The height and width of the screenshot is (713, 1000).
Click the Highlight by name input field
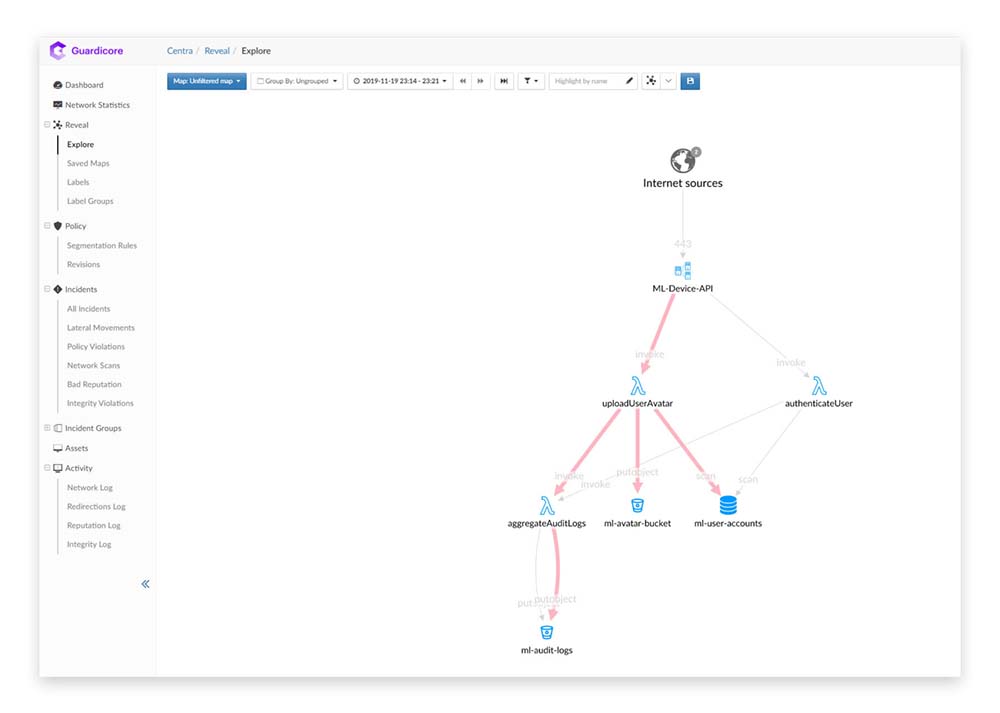587,81
